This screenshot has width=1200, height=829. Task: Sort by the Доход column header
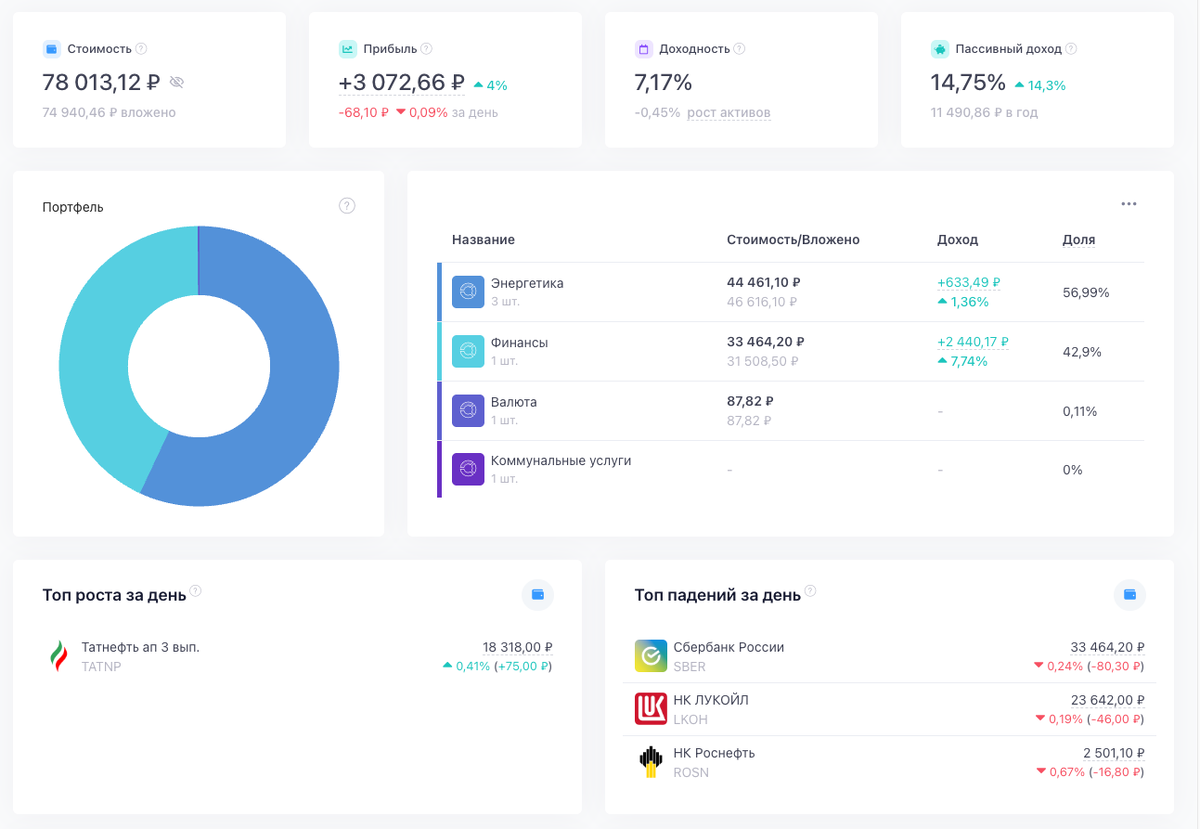957,240
